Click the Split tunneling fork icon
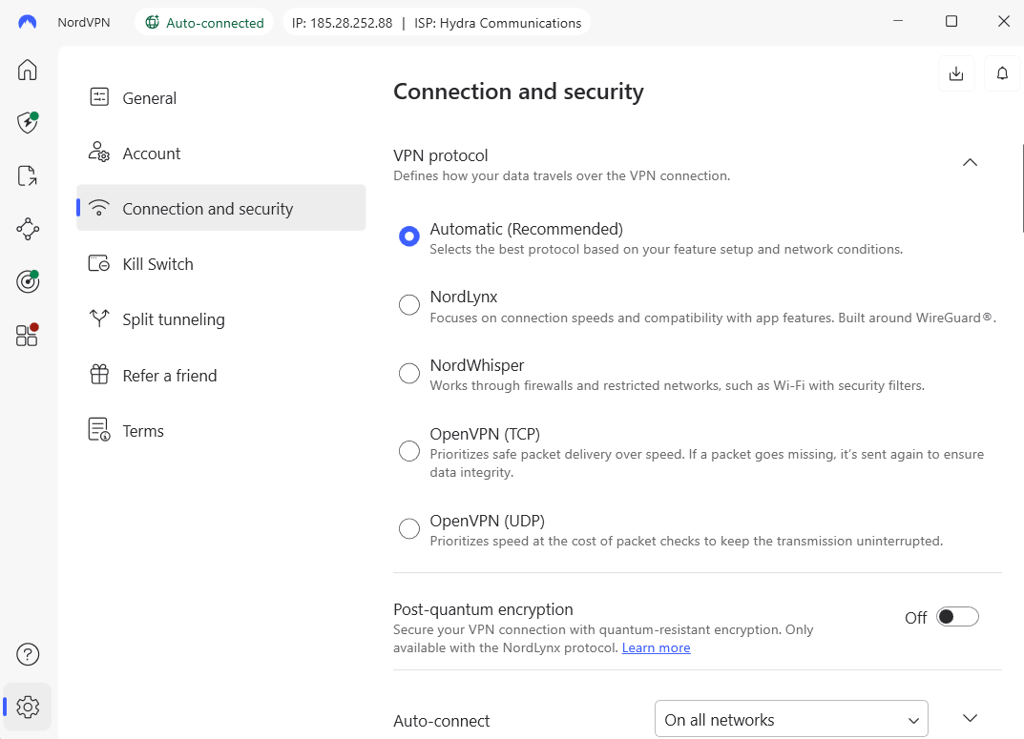The height and width of the screenshot is (739, 1024). pyautogui.click(x=99, y=319)
